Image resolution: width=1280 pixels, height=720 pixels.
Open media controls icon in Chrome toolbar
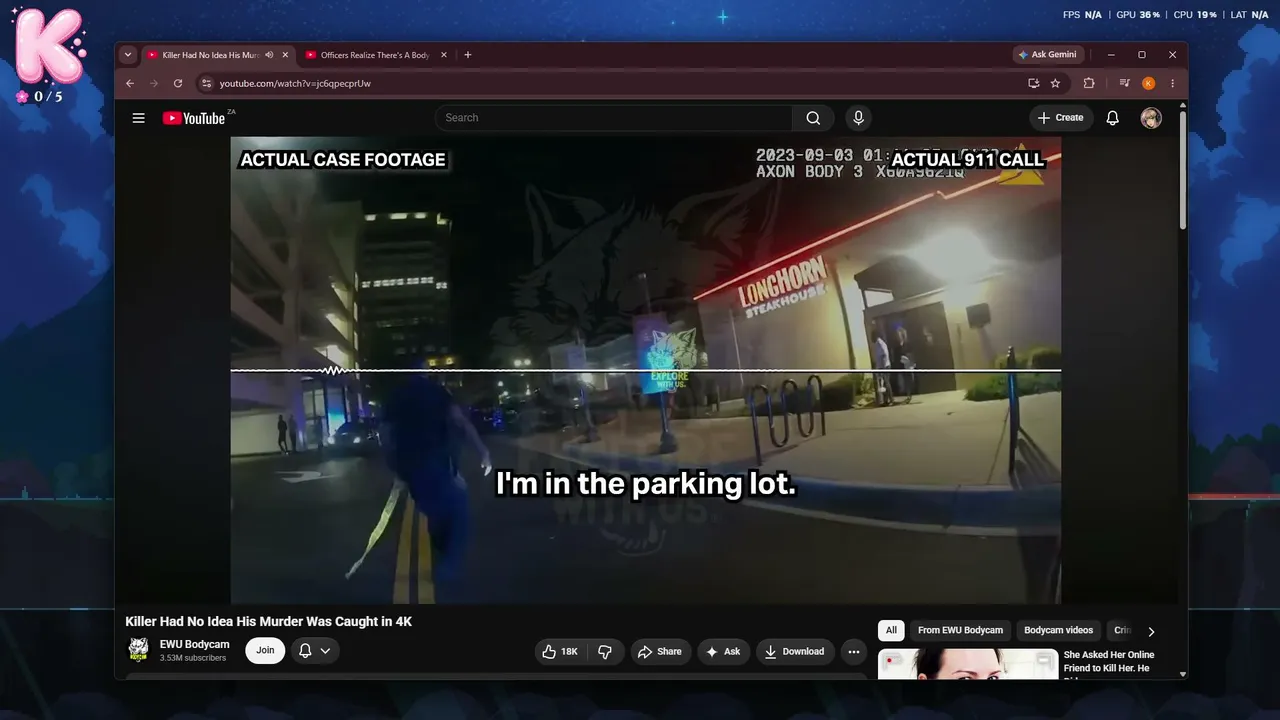(1125, 84)
